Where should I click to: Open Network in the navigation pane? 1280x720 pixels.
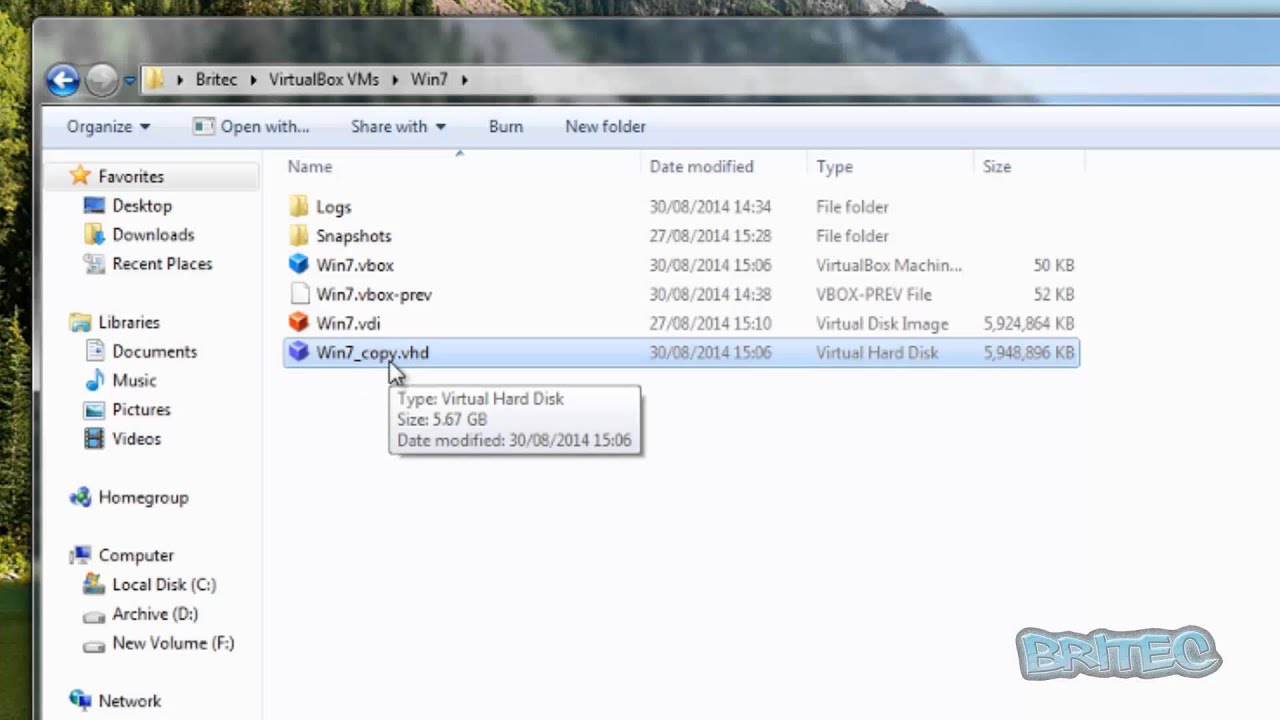[130, 701]
